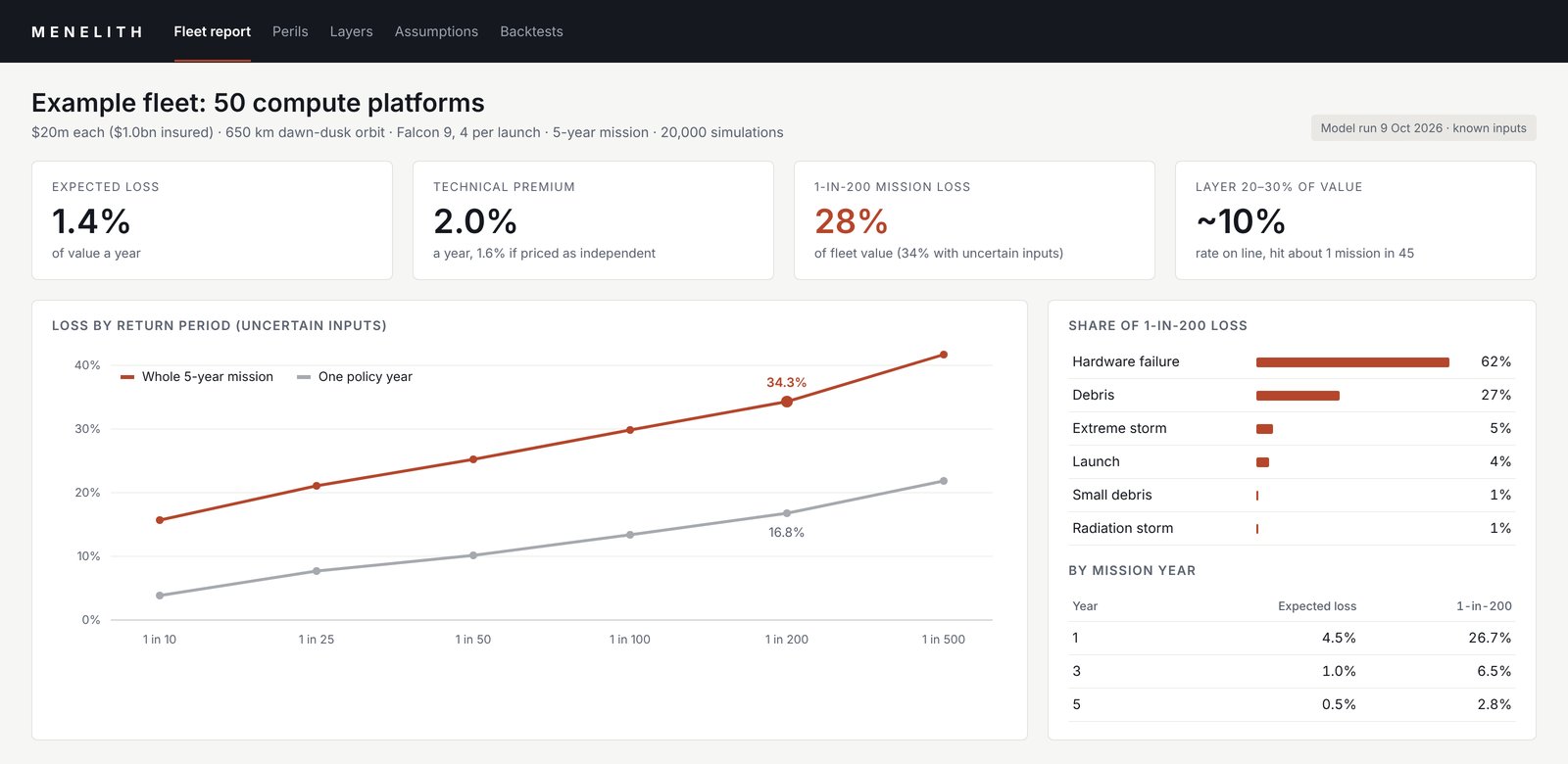The image size is (1568, 764).
Task: Click the Year 5 value 2.8%
Action: click(x=1494, y=704)
